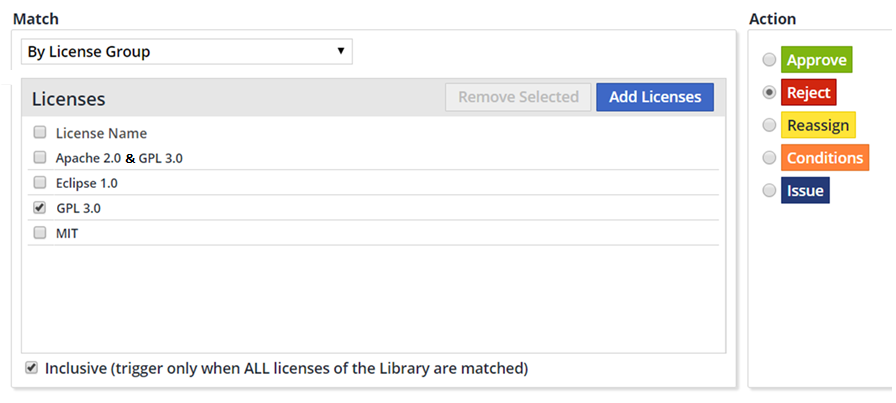Click the dropdown arrow in Match selector

pos(341,51)
